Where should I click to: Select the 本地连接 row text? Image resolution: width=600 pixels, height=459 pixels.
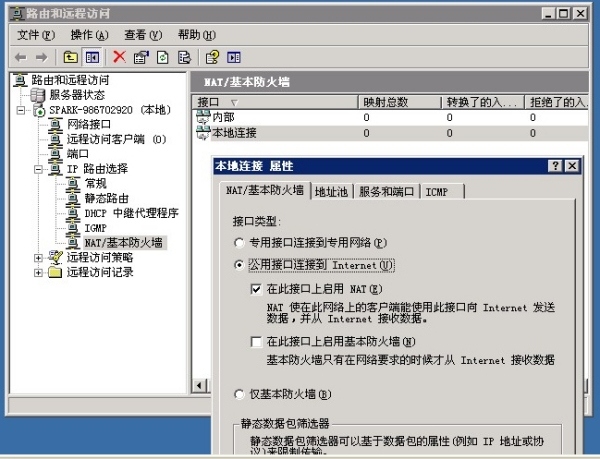234,133
